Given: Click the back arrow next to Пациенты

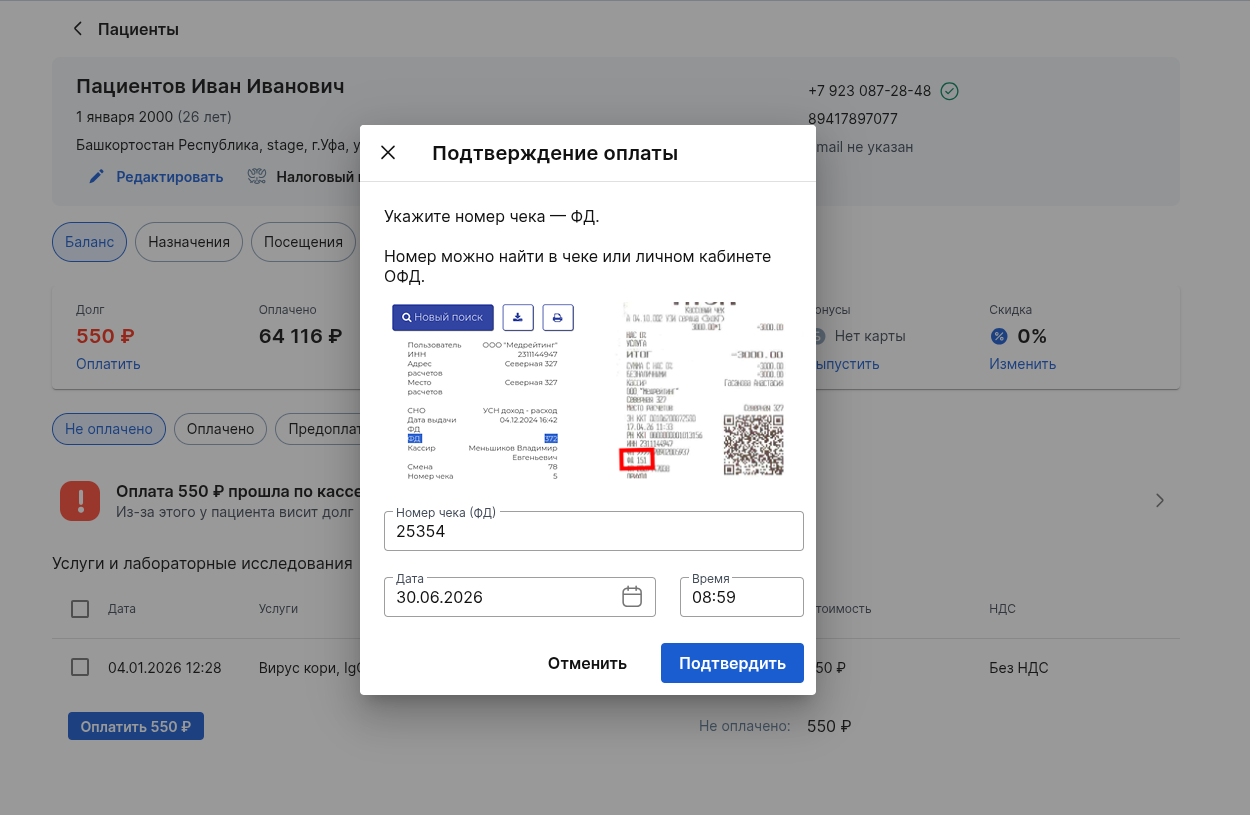Looking at the screenshot, I should tap(78, 29).
